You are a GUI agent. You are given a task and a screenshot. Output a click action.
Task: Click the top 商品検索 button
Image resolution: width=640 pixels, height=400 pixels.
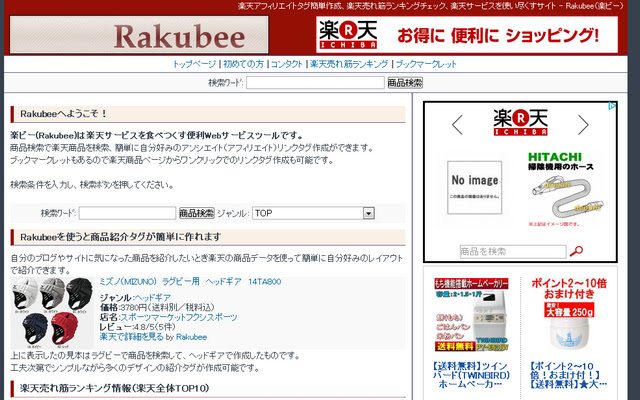tap(405, 83)
